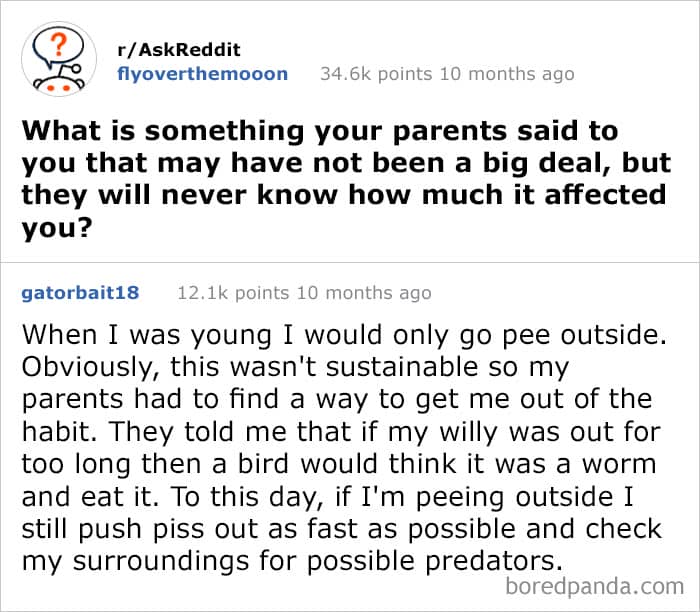Open flyoverthemooon's user profile
This screenshot has height=612, width=700.
click(x=203, y=74)
